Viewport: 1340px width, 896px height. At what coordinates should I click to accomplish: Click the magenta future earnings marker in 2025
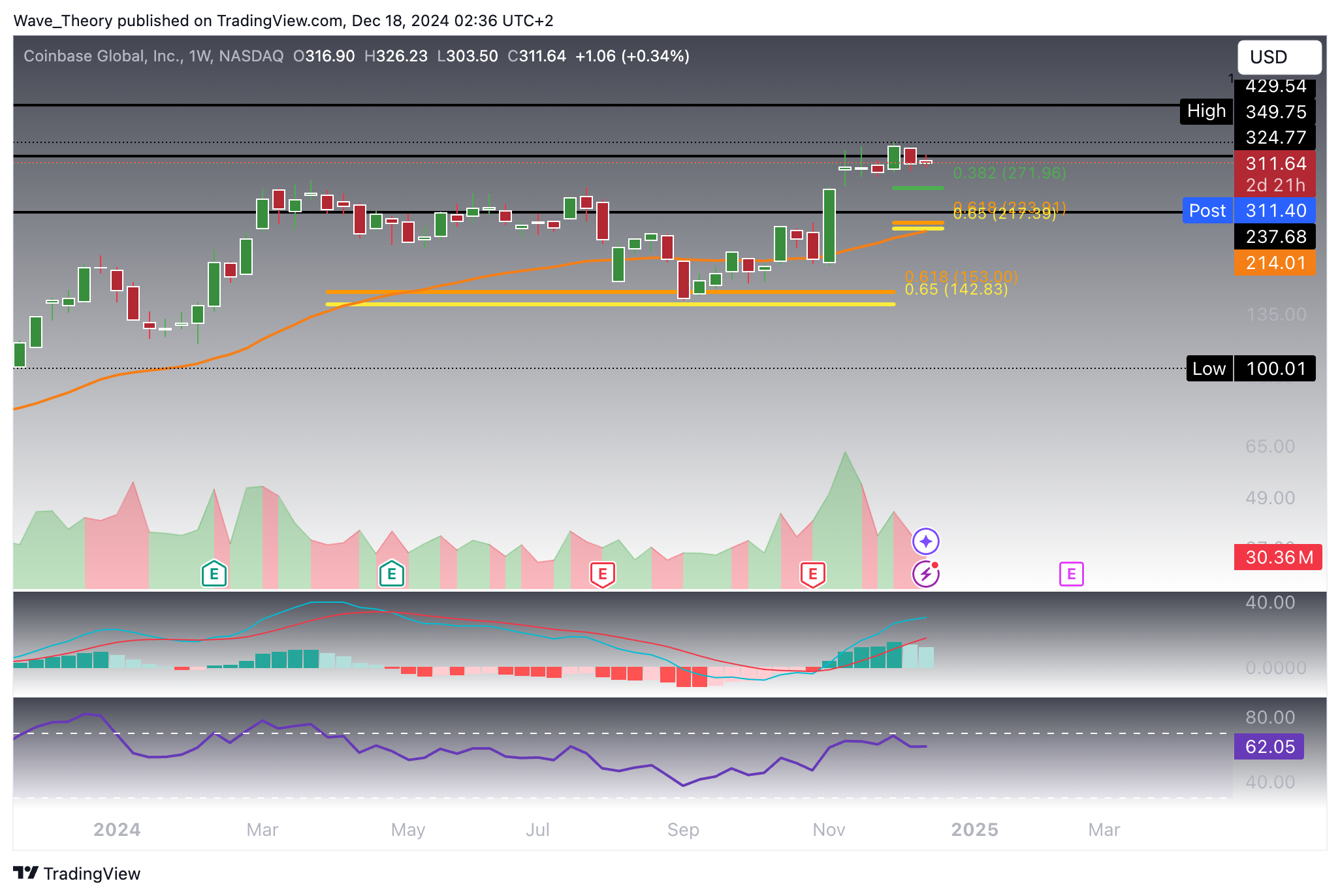click(x=1071, y=574)
